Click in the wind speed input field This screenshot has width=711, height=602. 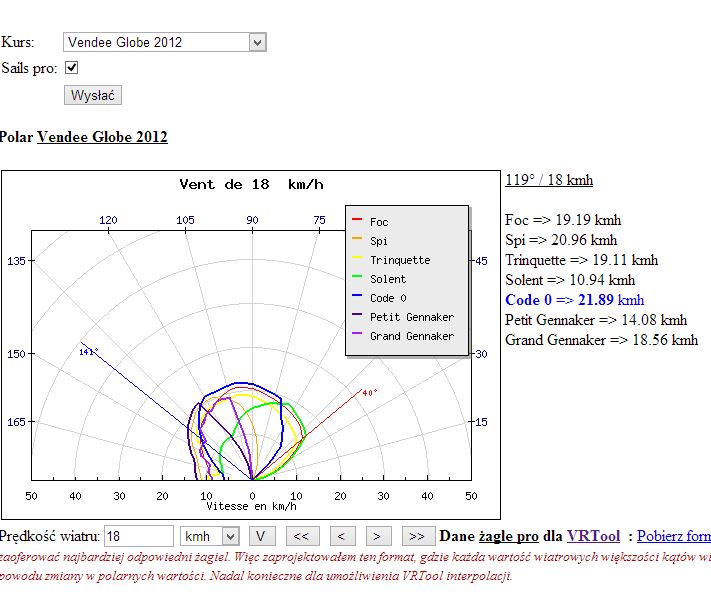click(139, 536)
